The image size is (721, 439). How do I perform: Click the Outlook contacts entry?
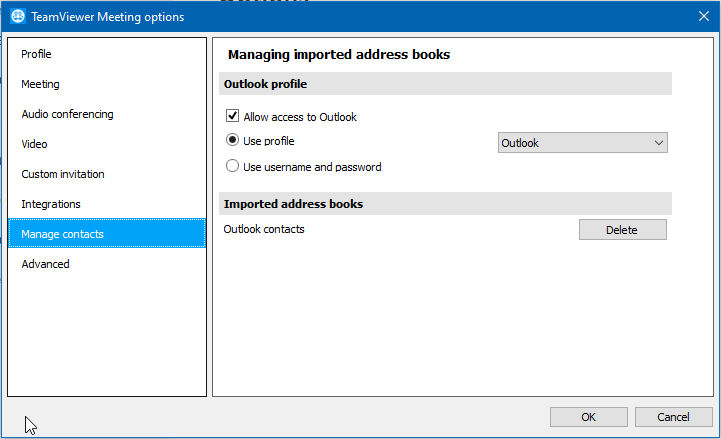pos(264,229)
